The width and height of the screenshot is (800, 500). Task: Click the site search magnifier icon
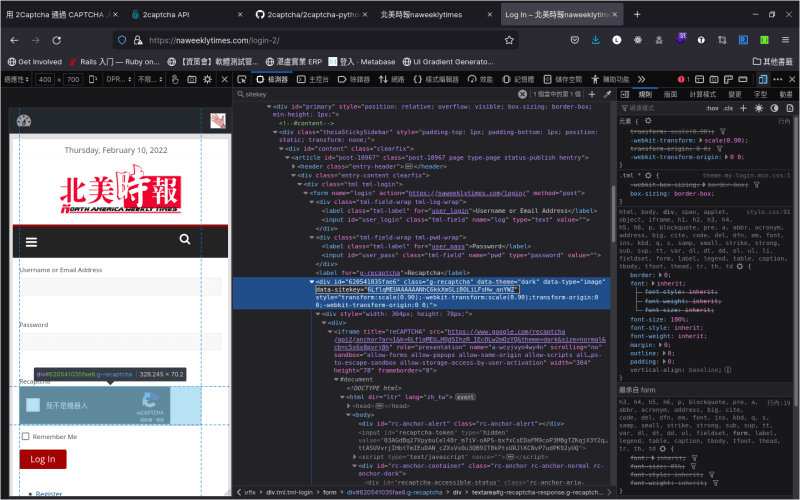tap(185, 239)
